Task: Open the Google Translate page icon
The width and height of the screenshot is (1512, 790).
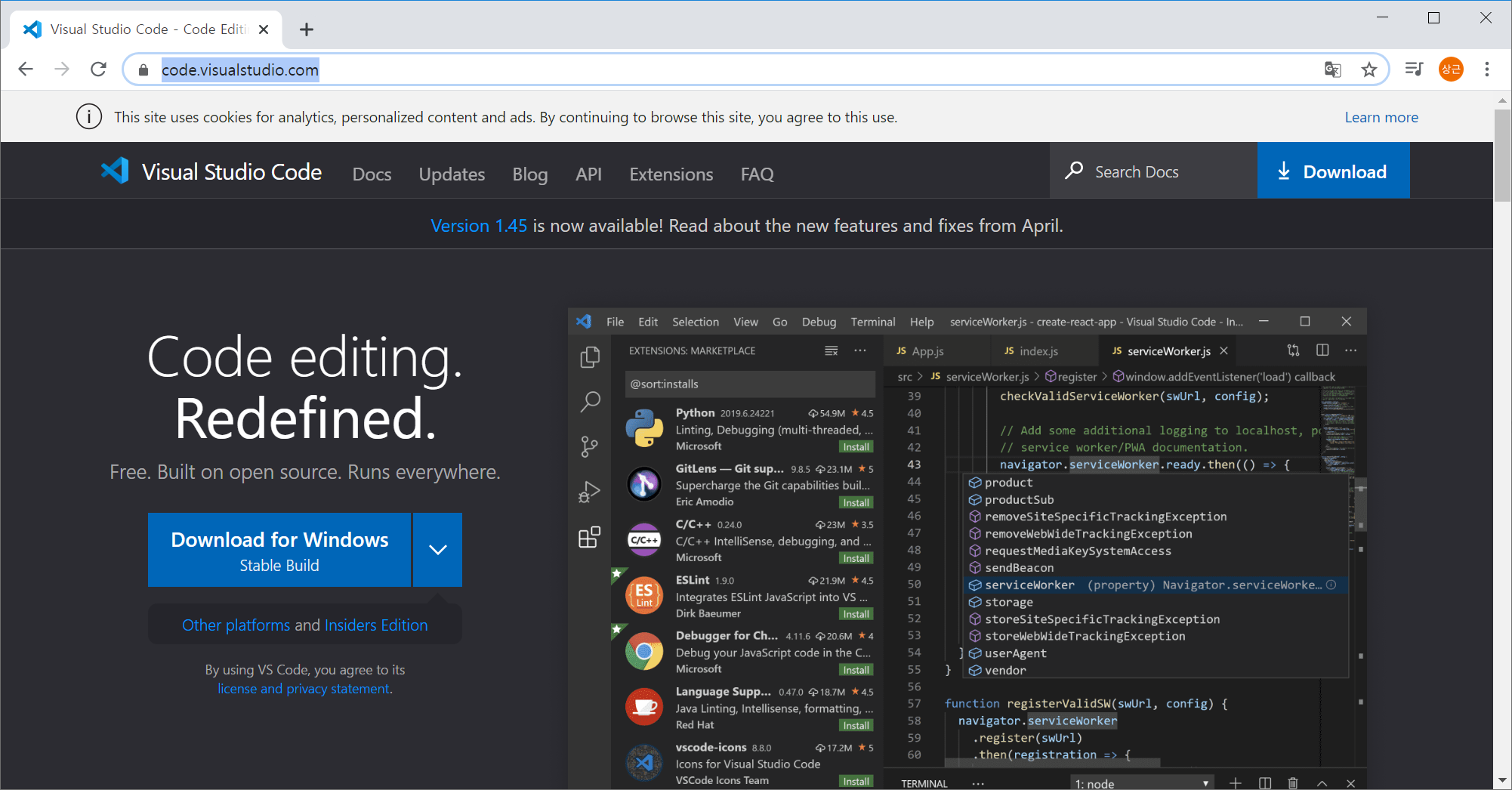Action: (1332, 69)
